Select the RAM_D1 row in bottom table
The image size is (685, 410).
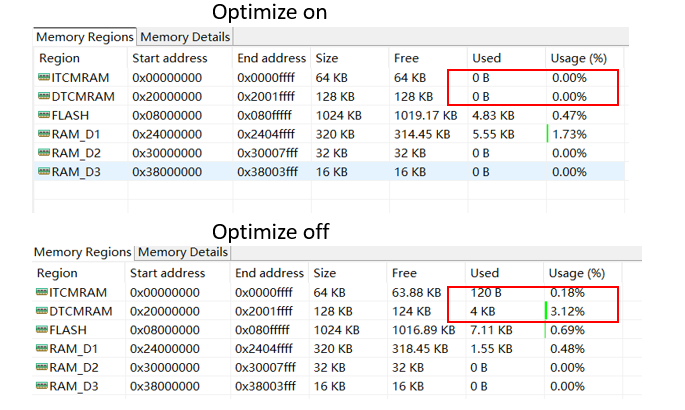click(x=330, y=349)
